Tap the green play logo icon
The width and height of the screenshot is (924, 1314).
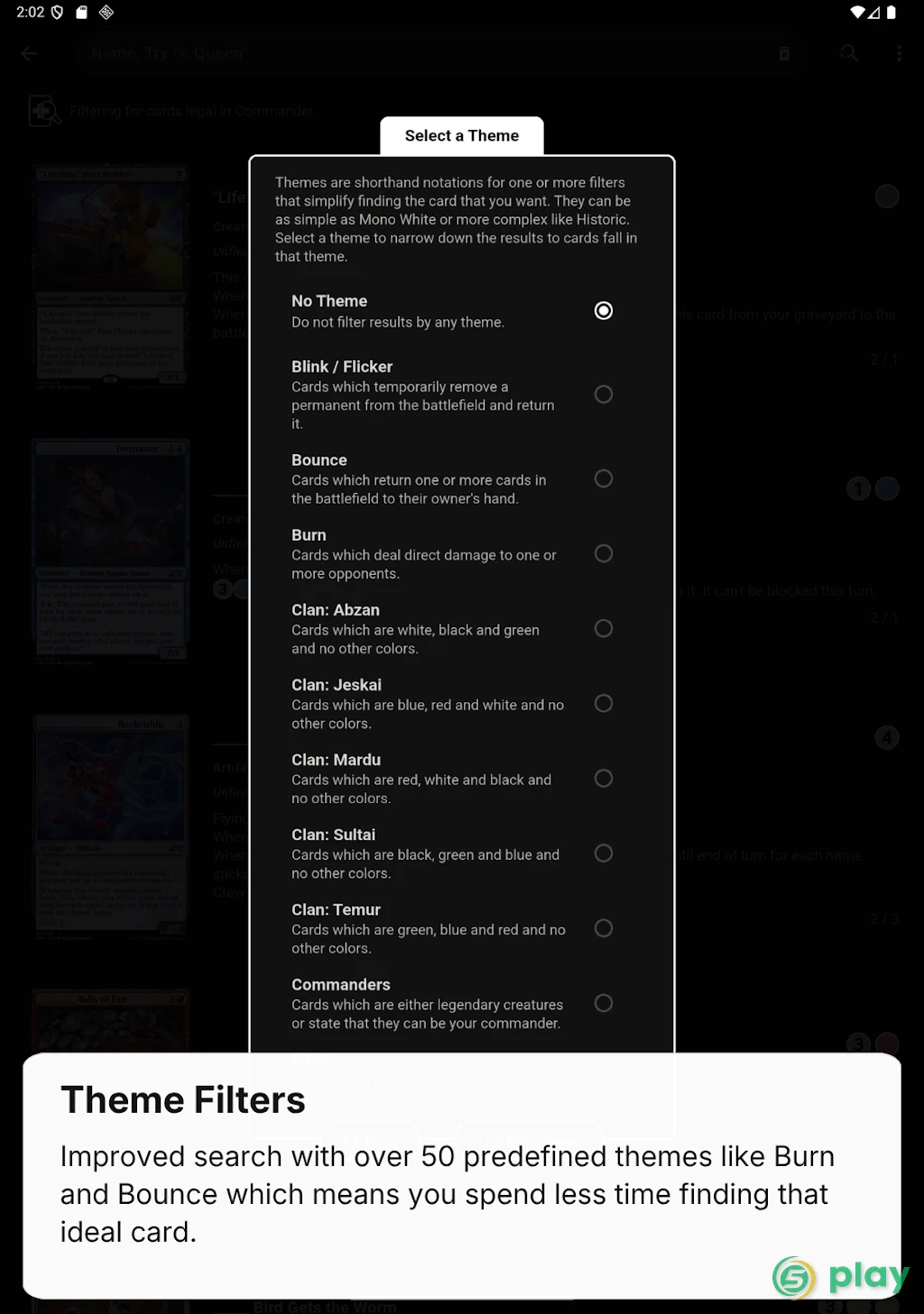[x=793, y=1277]
